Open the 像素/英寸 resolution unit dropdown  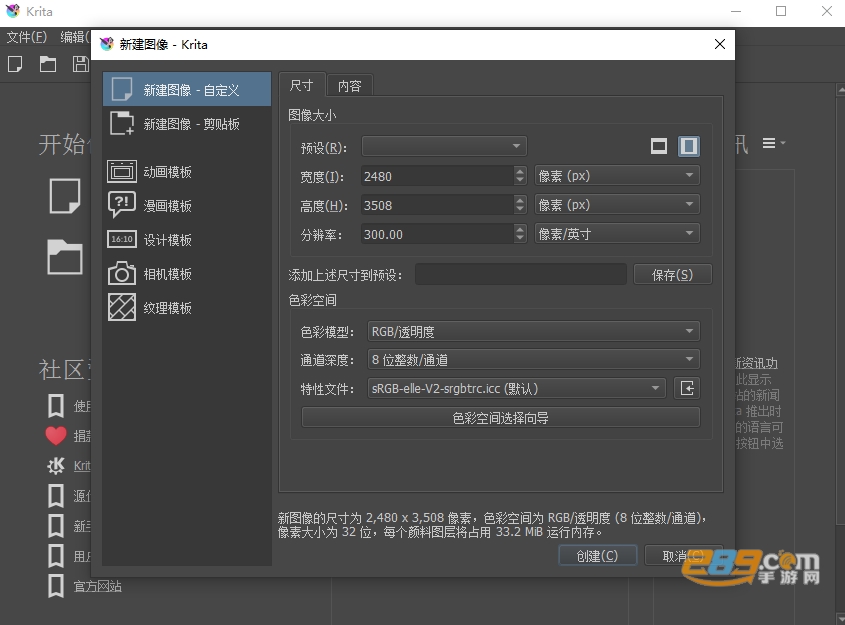click(617, 234)
